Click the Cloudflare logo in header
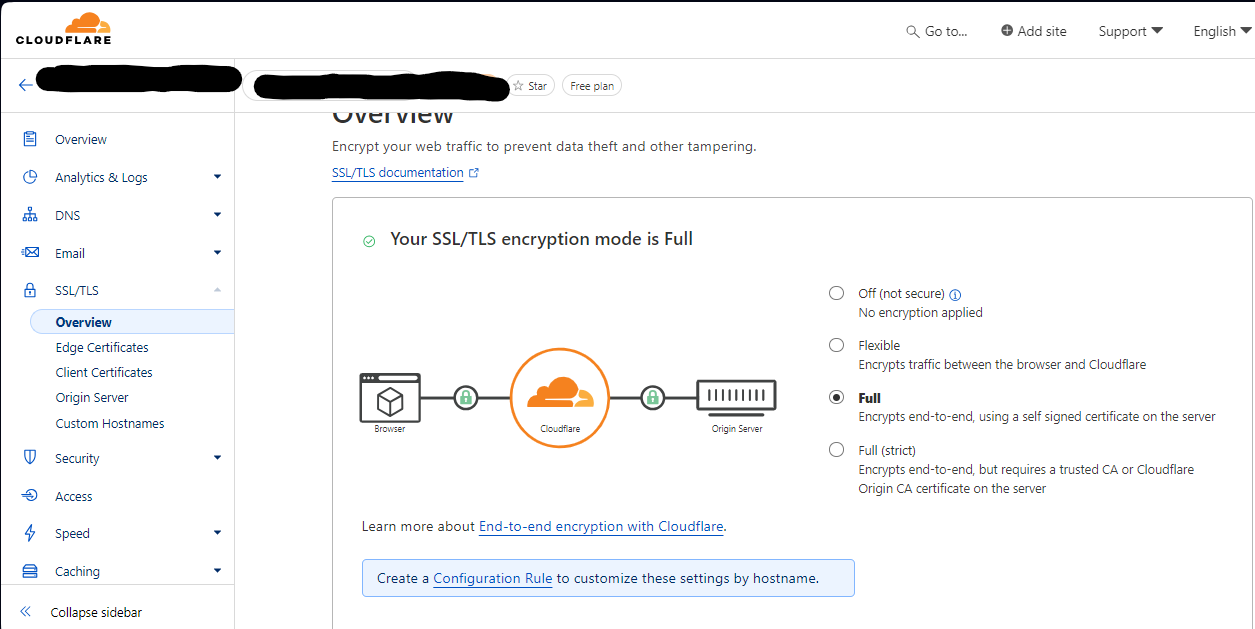This screenshot has height=629, width=1255. click(64, 29)
